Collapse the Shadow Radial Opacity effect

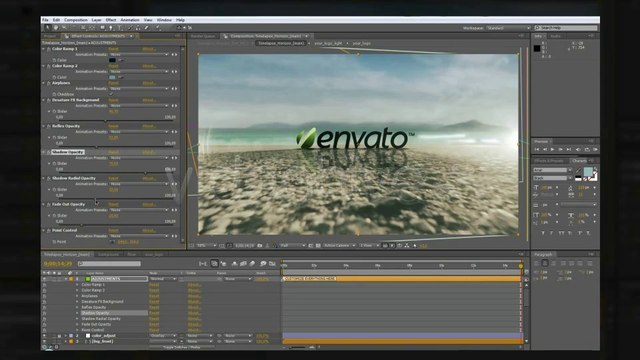point(44,178)
